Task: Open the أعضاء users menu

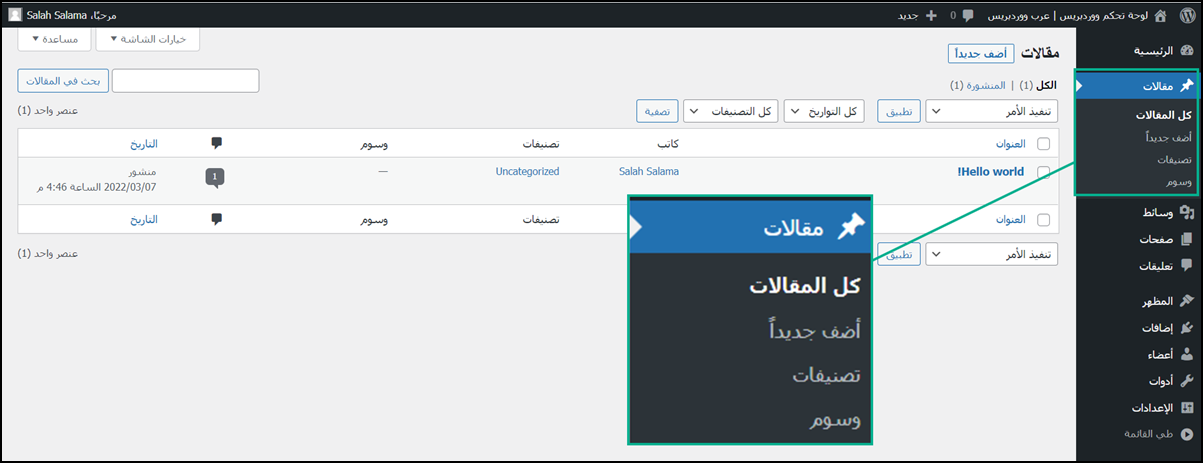Action: (1139, 354)
